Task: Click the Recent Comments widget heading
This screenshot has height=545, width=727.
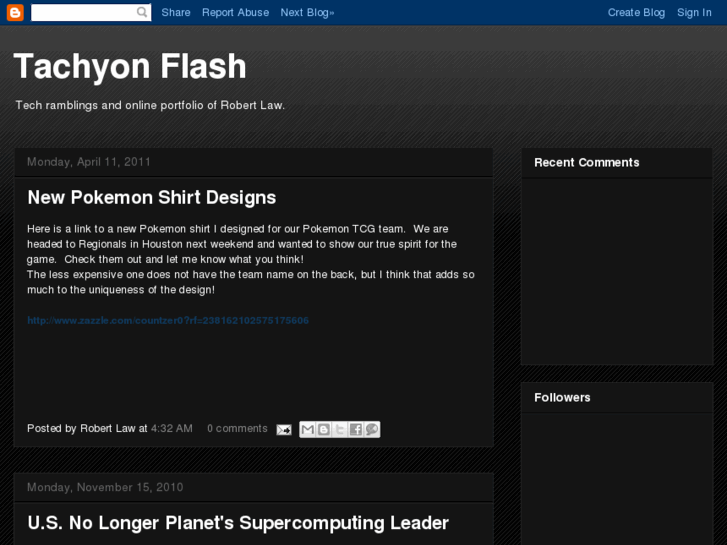Action: [x=587, y=163]
